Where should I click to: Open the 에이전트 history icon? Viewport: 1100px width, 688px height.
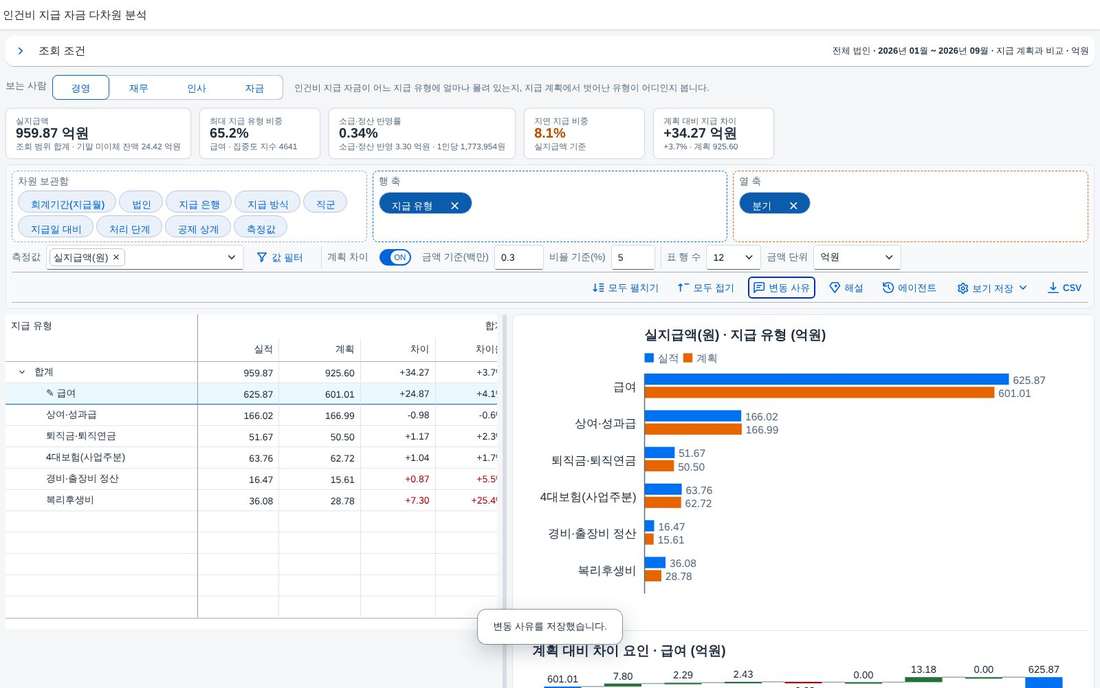click(887, 288)
